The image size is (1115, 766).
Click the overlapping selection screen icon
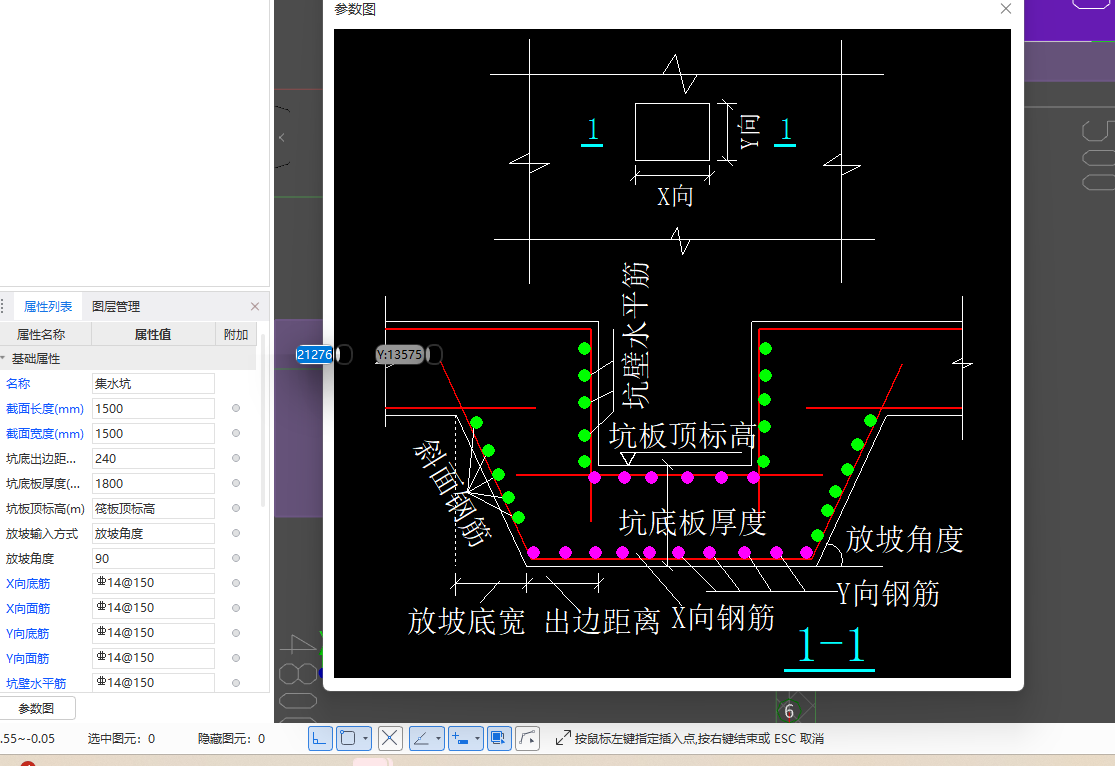tap(498, 738)
